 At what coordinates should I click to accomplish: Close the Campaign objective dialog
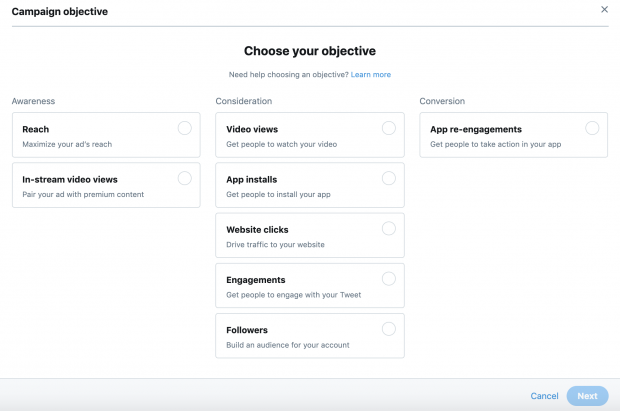604,10
